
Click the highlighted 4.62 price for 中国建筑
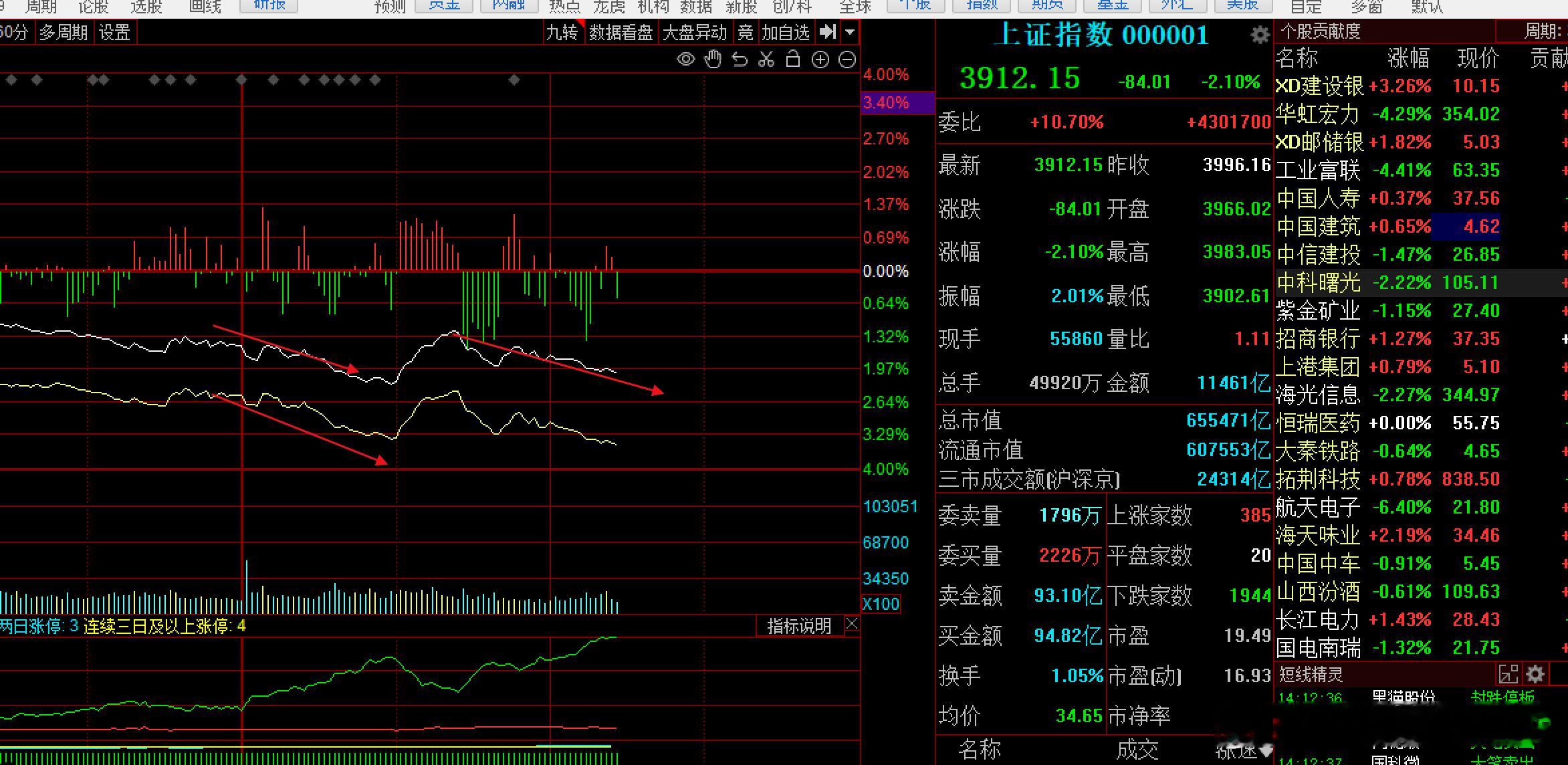pyautogui.click(x=1466, y=226)
